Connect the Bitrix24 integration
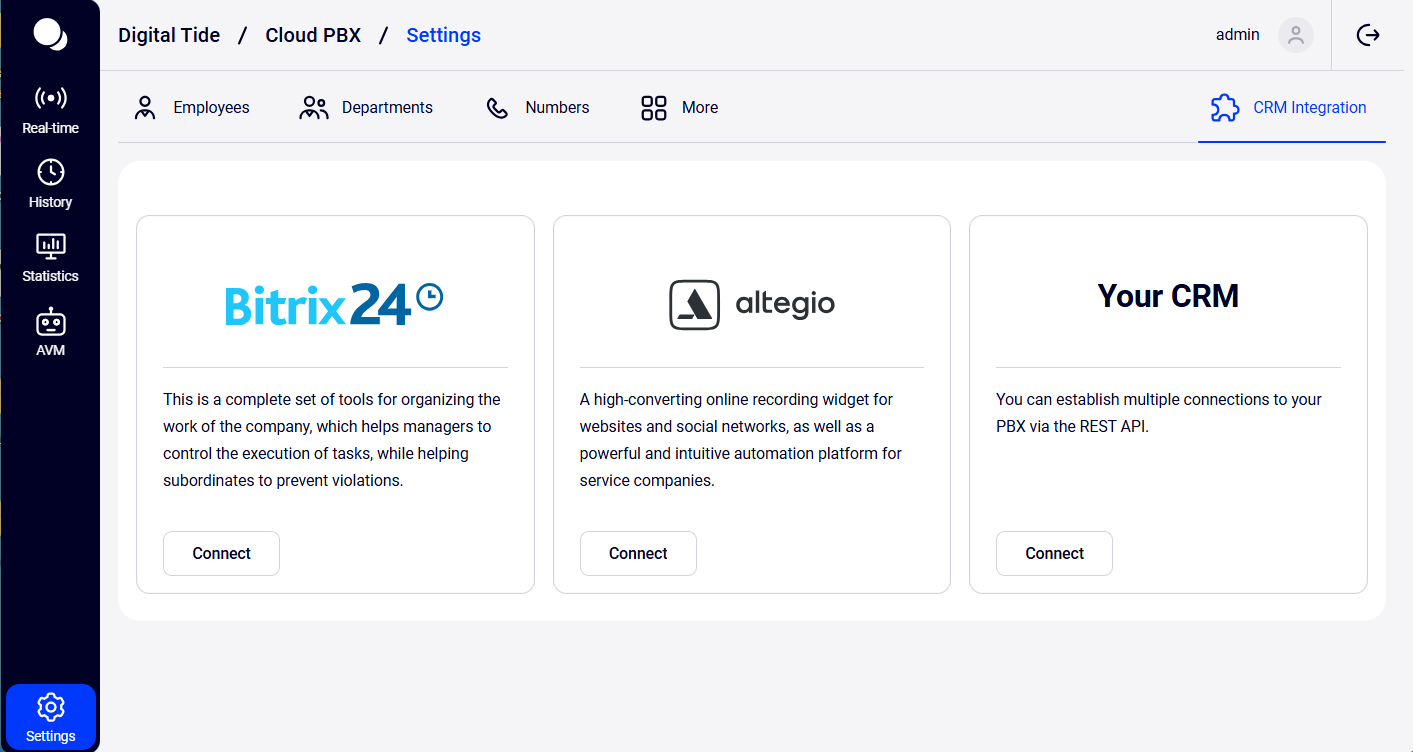Image resolution: width=1413 pixels, height=752 pixels. [221, 553]
